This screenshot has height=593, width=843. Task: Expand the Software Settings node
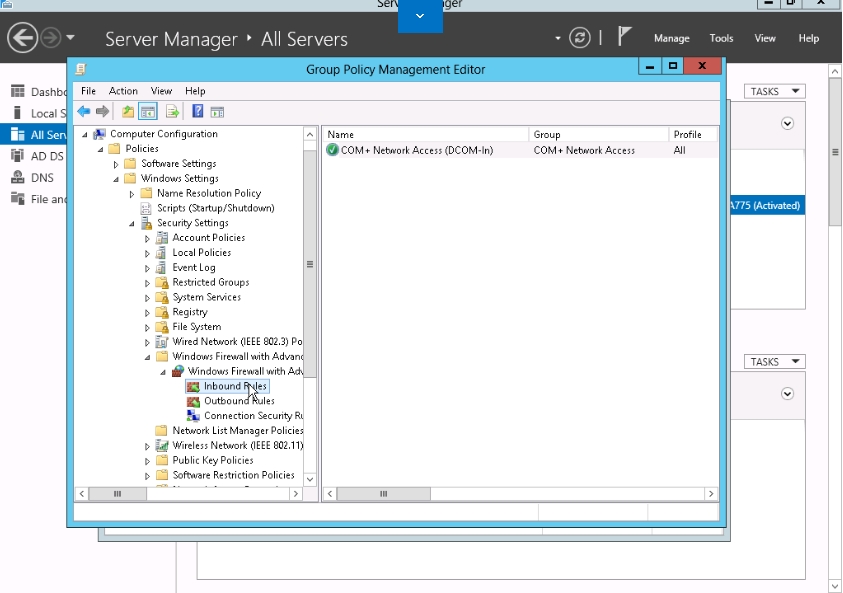[116, 164]
